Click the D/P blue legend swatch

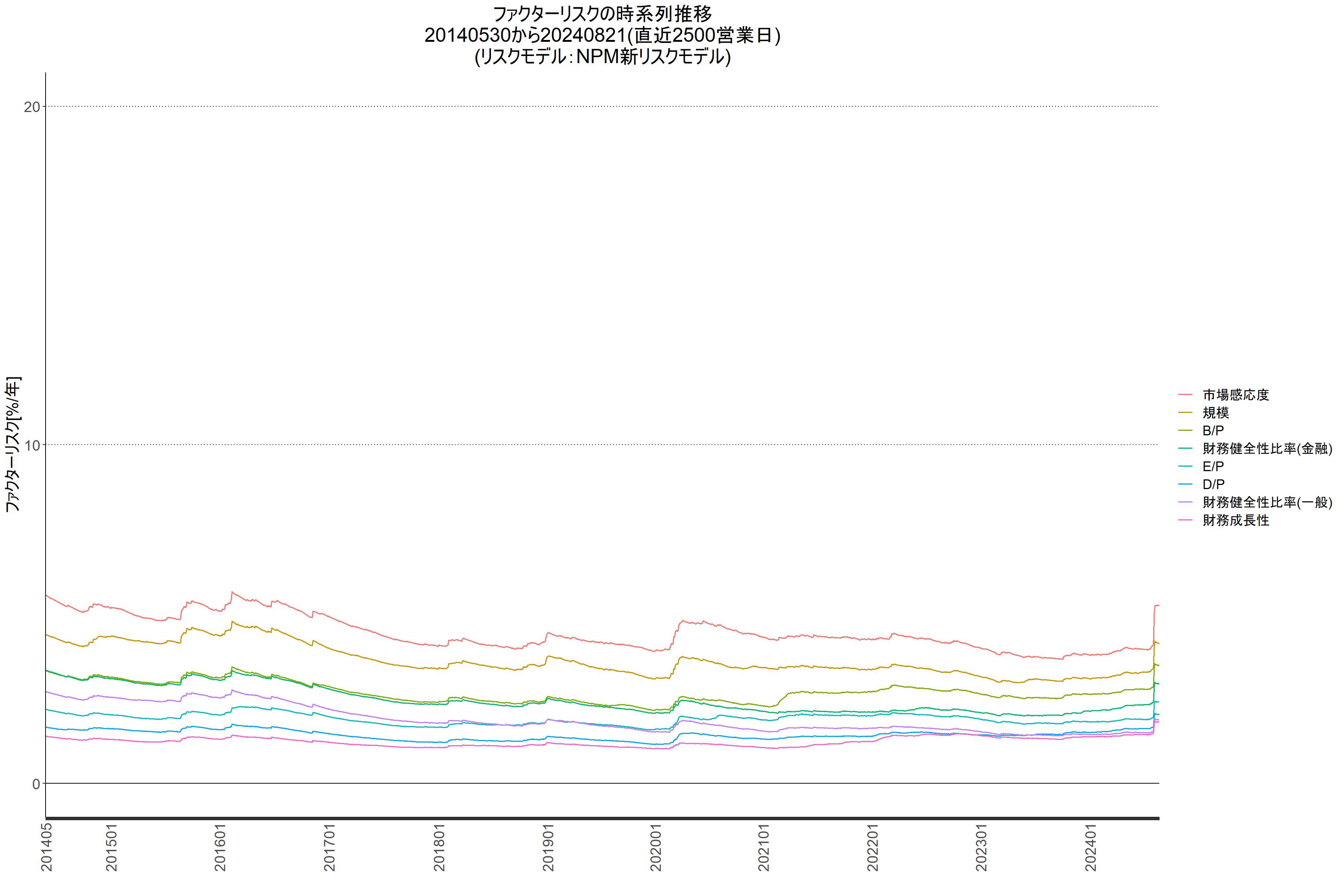[1185, 485]
